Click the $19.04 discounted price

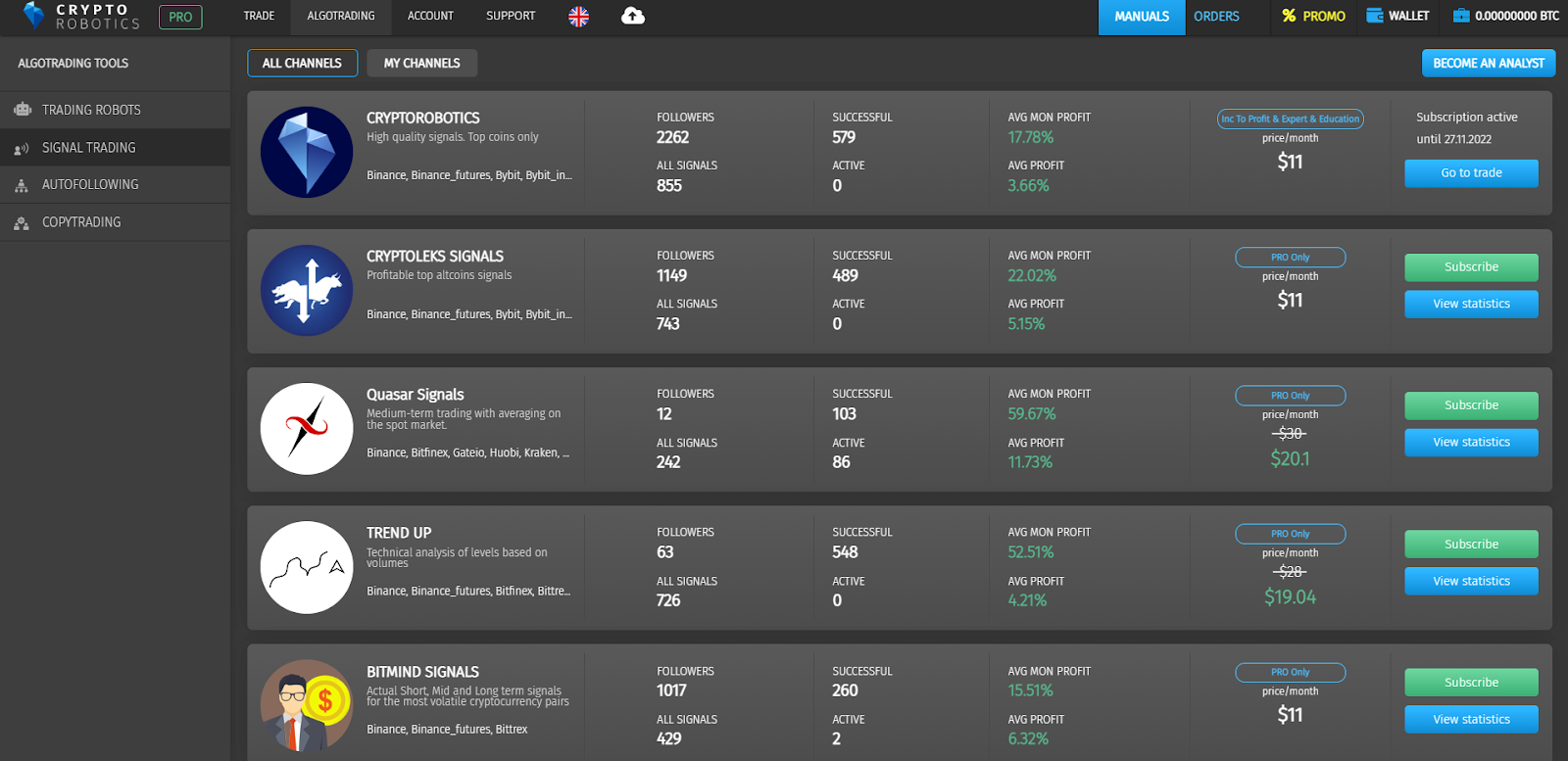pos(1290,597)
